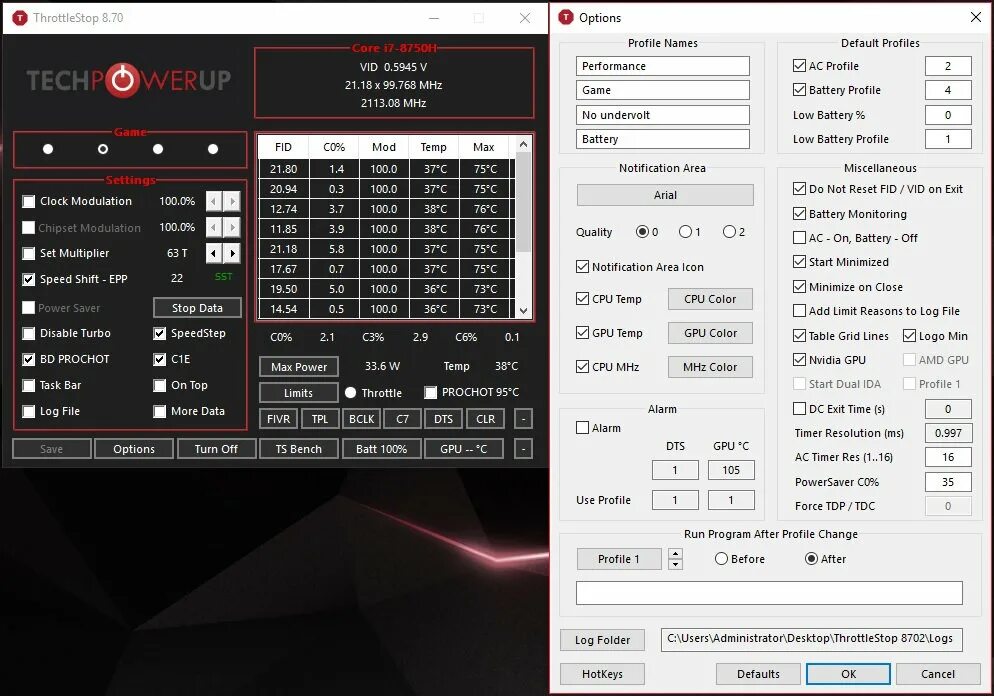The image size is (994, 696).
Task: Uncheck BD PROCHOT checkbox
Action: [29, 359]
